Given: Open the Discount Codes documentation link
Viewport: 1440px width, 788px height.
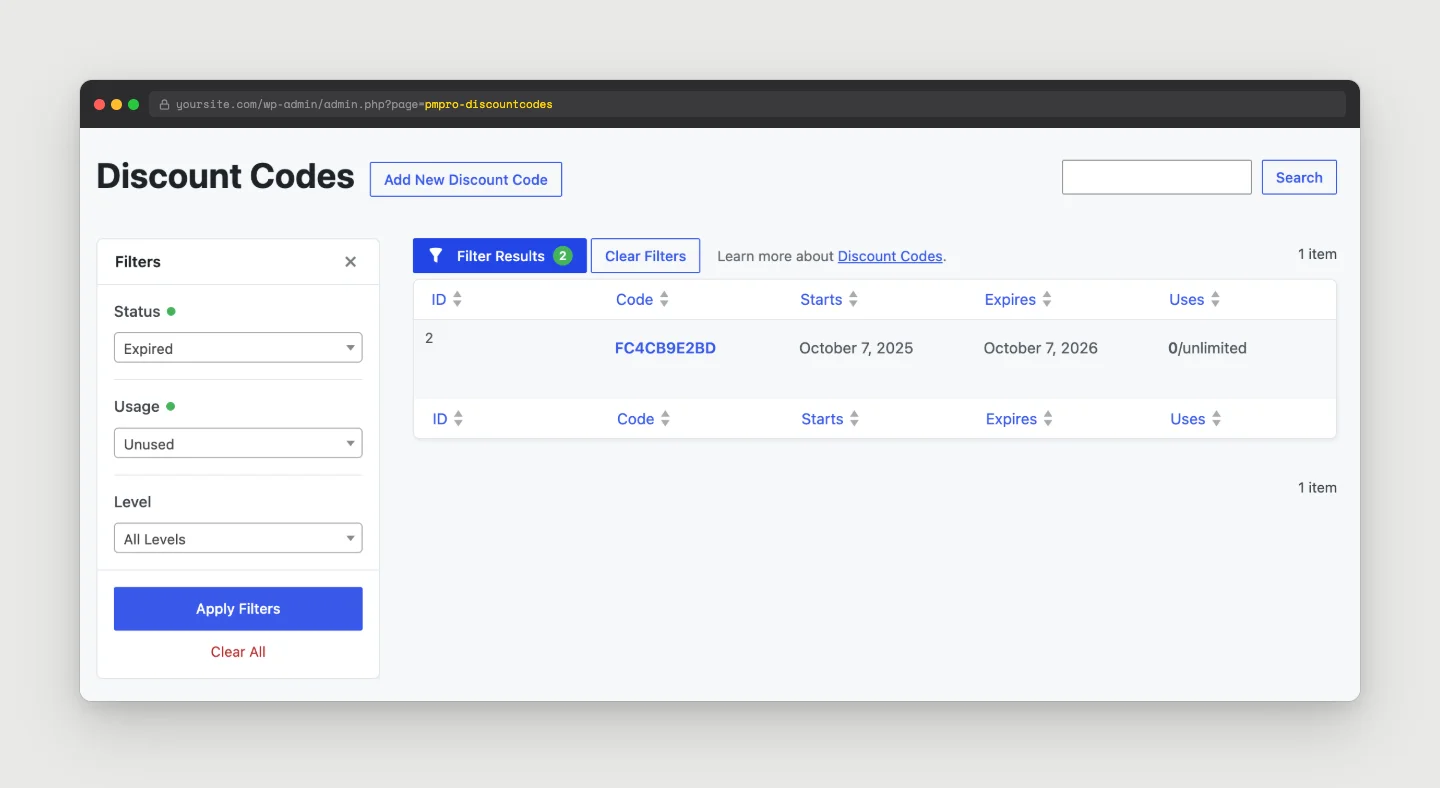Looking at the screenshot, I should 890,256.
